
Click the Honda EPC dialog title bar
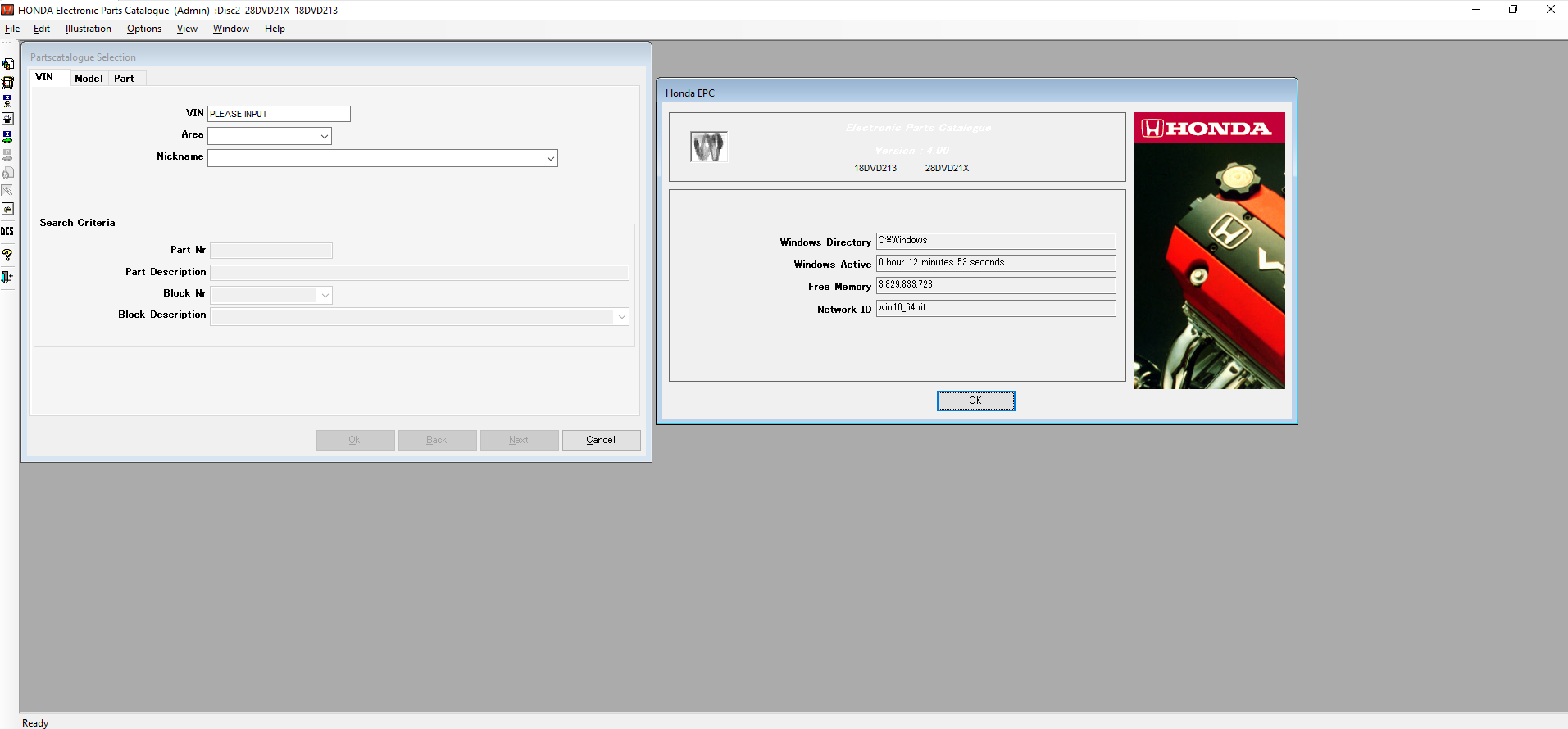pos(976,93)
